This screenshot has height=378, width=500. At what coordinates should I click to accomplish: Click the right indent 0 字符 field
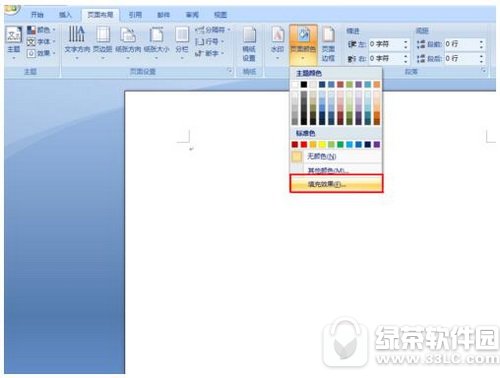[x=385, y=59]
